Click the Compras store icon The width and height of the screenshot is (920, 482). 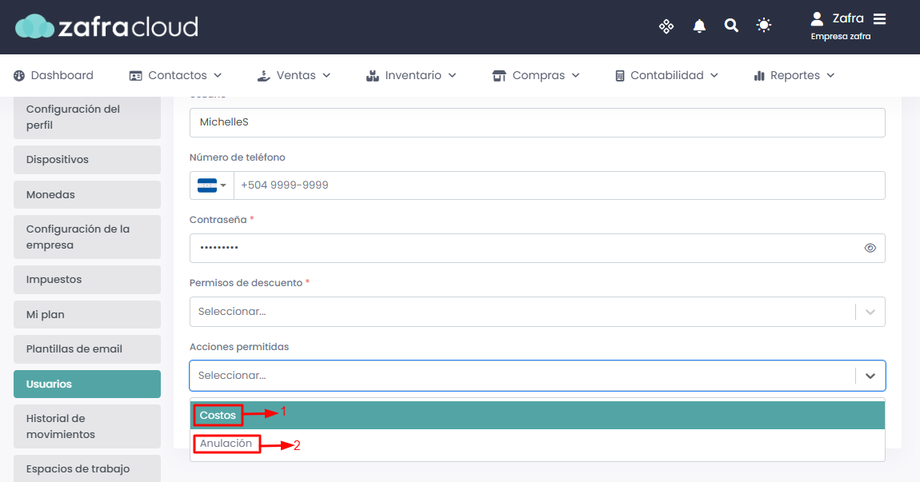pos(499,76)
